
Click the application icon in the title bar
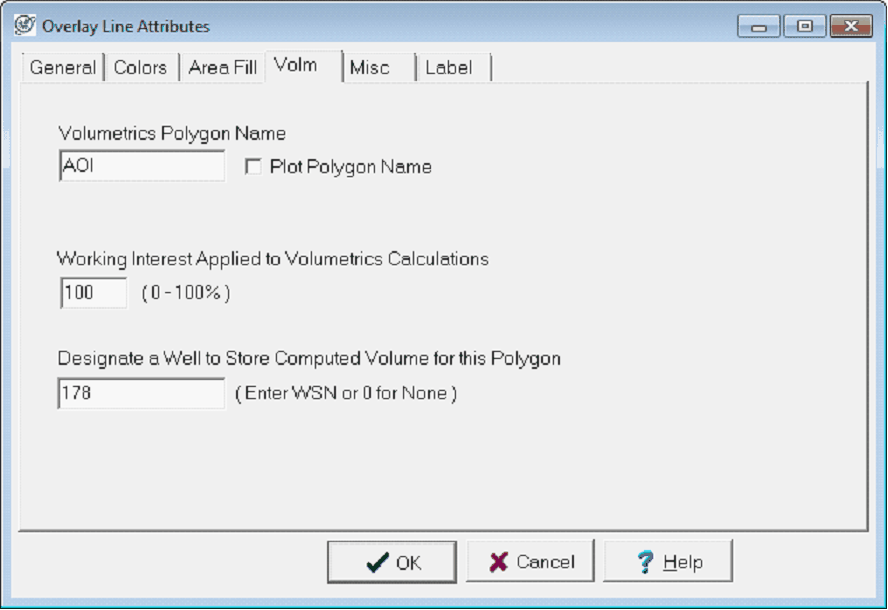pyautogui.click(x=24, y=26)
